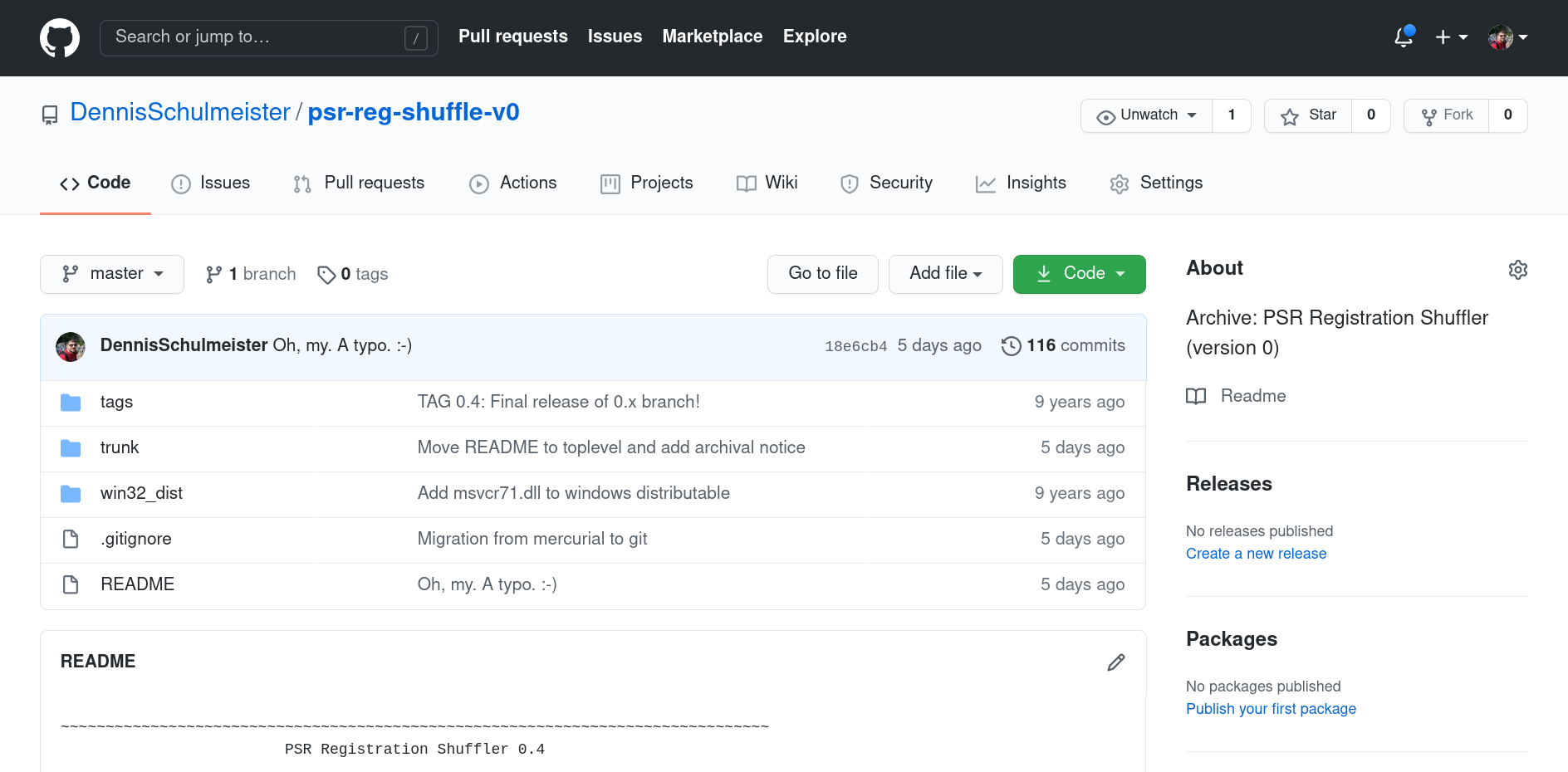This screenshot has height=772, width=1568.
Task: Star the repository
Action: pyautogui.click(x=1308, y=115)
